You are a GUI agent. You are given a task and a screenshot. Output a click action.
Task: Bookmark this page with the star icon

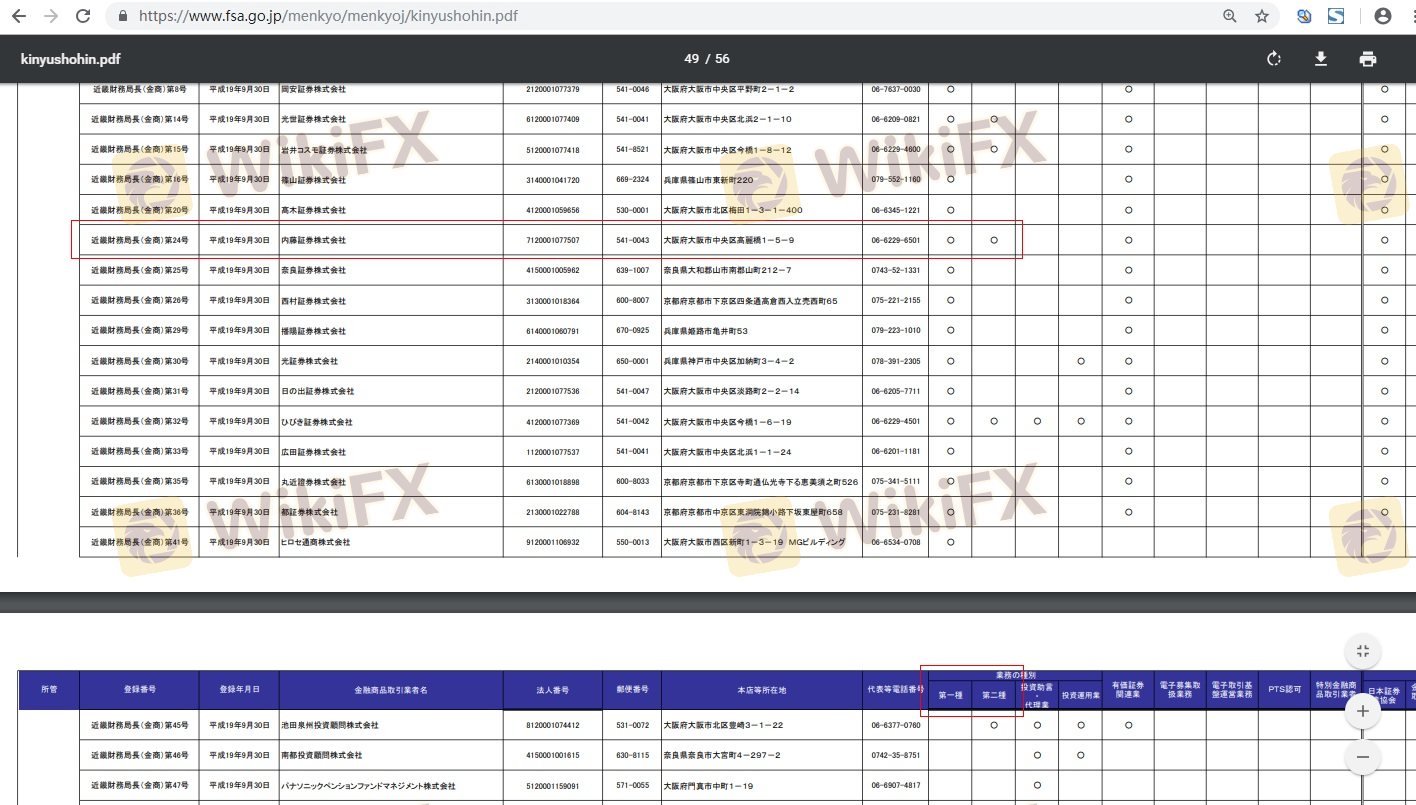tap(1261, 16)
